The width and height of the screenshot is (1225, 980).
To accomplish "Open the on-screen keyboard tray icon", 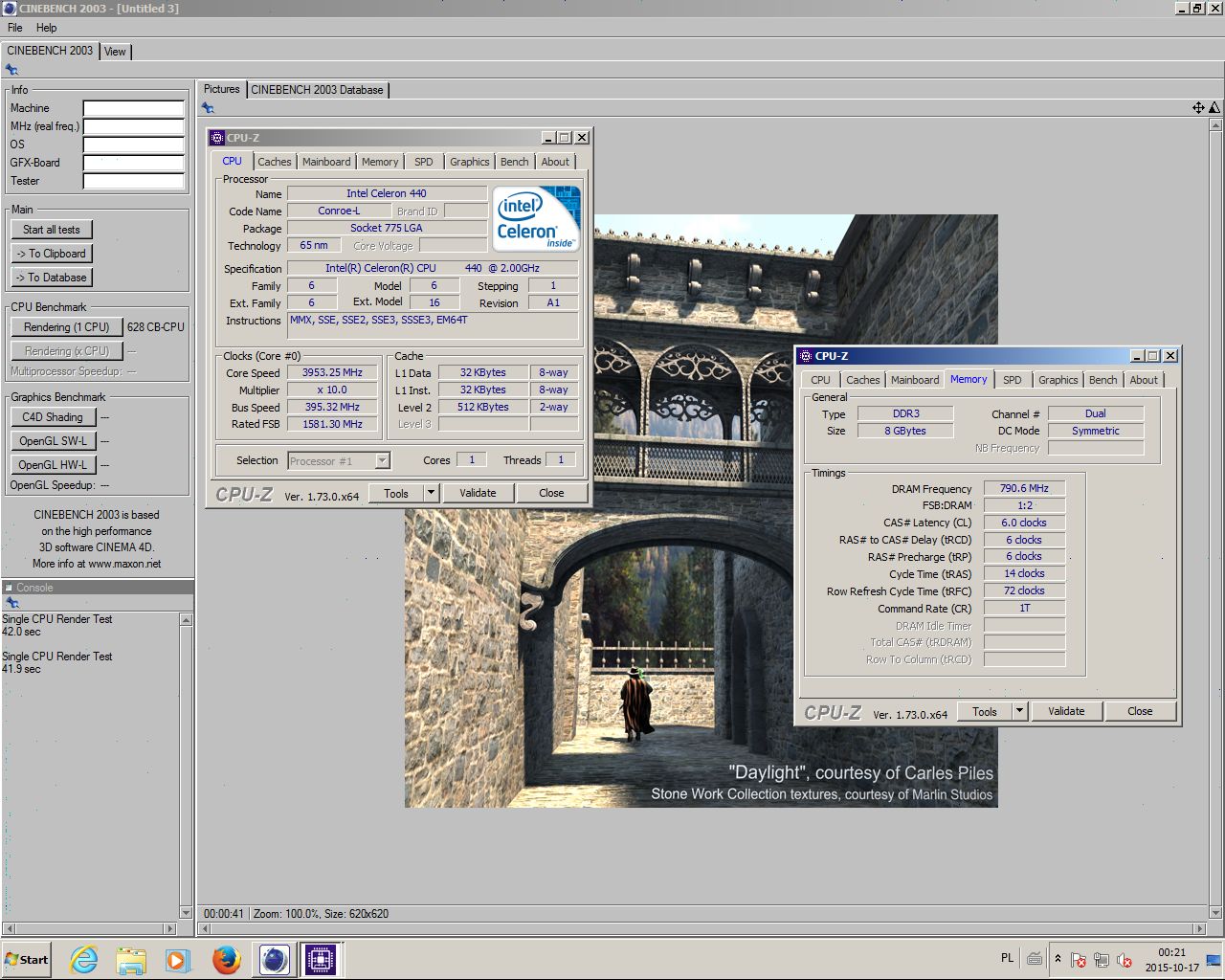I will point(1035,958).
